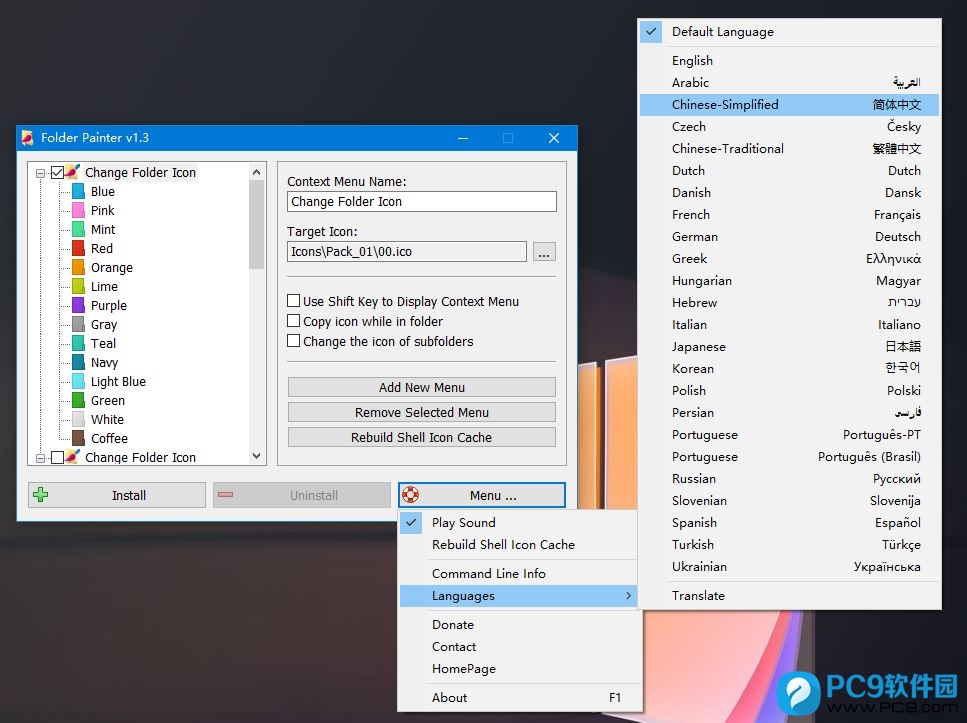Select the Mint folder color swatch
This screenshot has width=967, height=723.
[x=78, y=229]
